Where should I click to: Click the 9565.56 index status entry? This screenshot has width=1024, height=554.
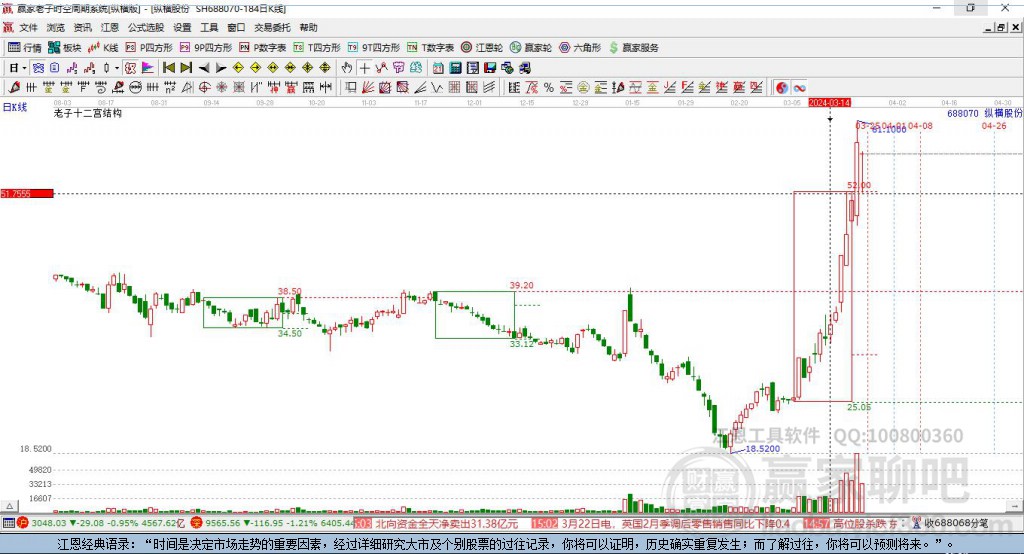coord(272,523)
